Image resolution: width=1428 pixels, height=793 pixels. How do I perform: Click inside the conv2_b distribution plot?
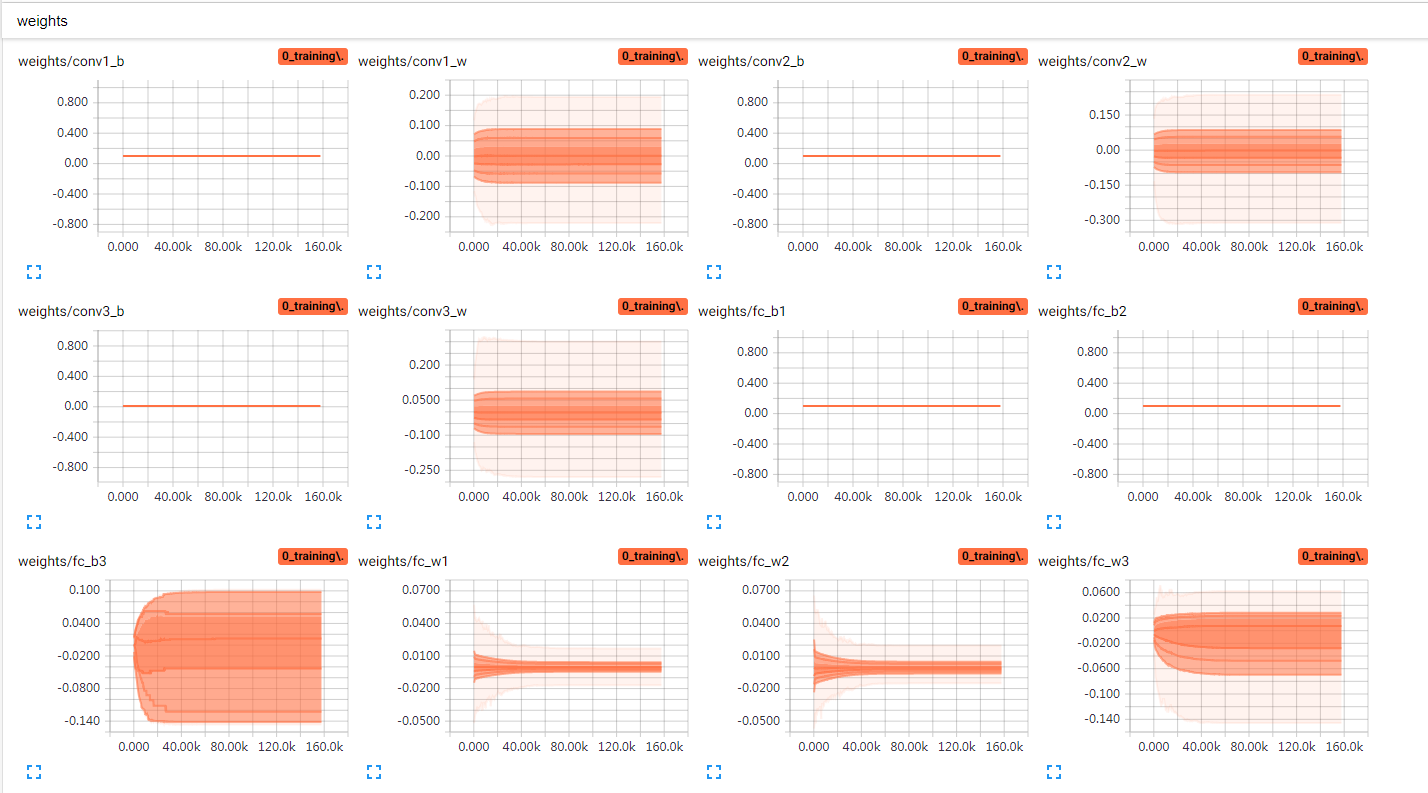[x=901, y=158]
